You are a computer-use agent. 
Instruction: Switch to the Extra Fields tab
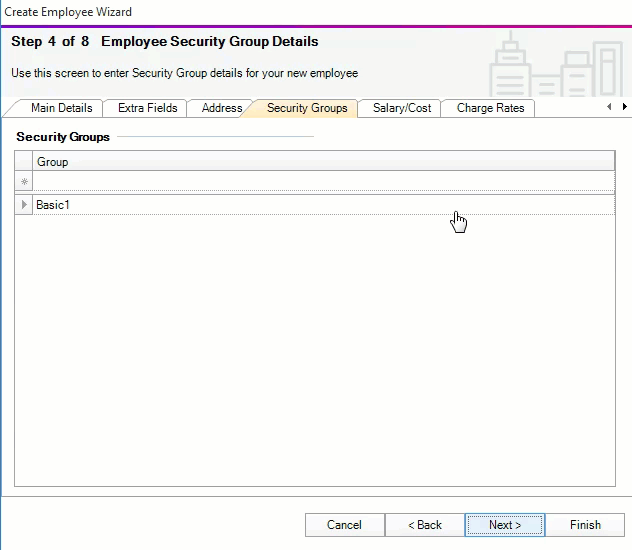(x=147, y=108)
